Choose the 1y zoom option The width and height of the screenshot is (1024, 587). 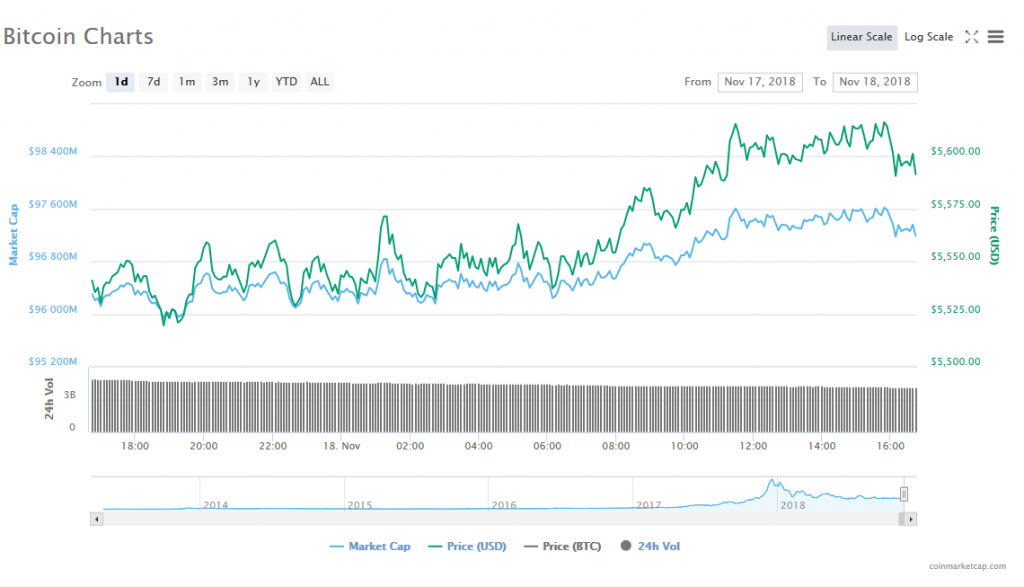[x=253, y=82]
